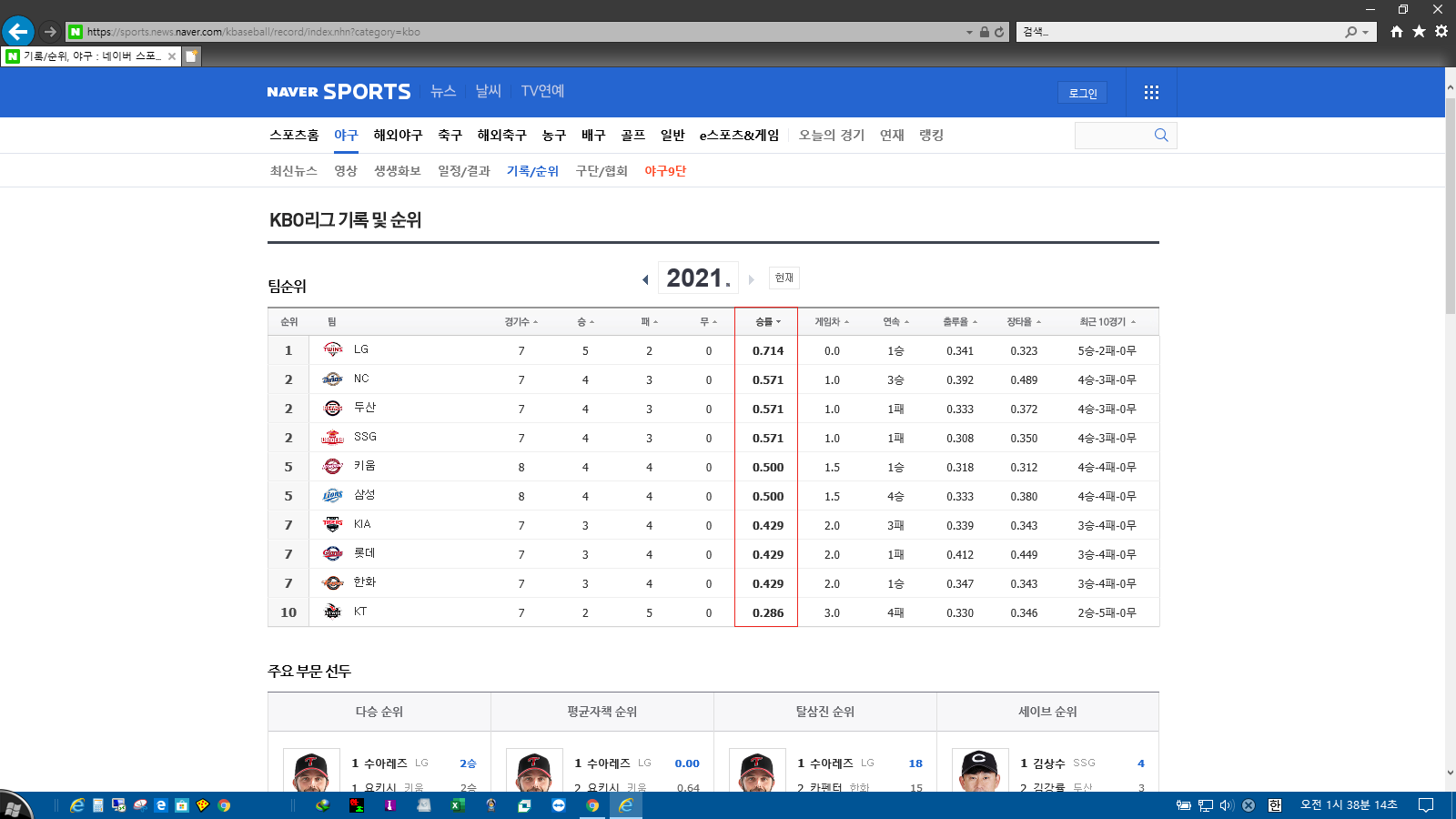Sort table by 장타율 column header
Viewport: 1456px width, 819px height.
coord(1024,322)
